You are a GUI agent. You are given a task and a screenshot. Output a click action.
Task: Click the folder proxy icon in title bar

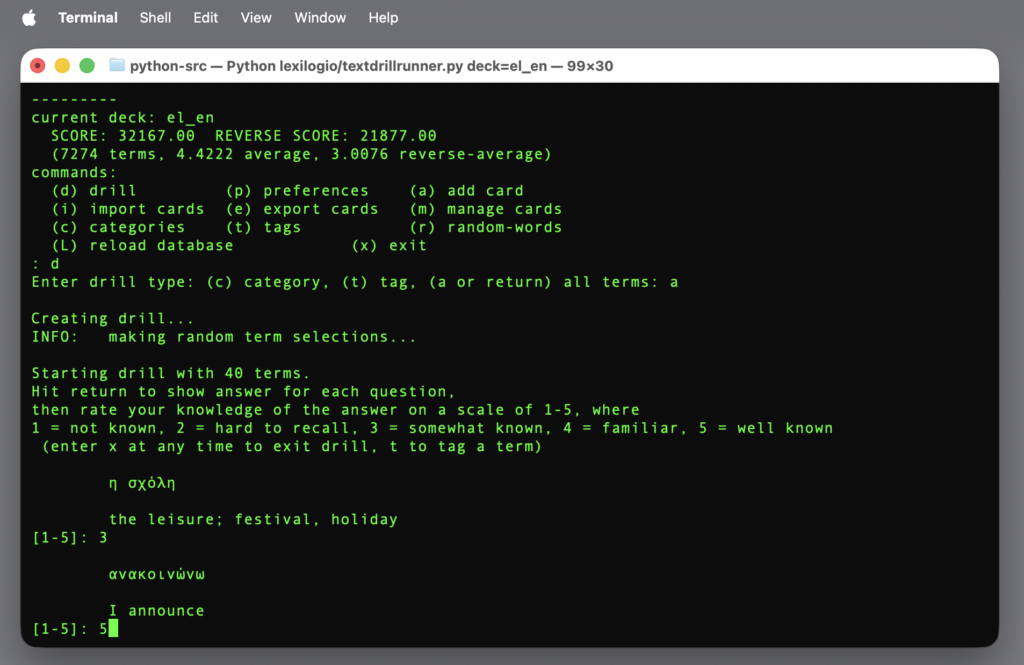117,65
